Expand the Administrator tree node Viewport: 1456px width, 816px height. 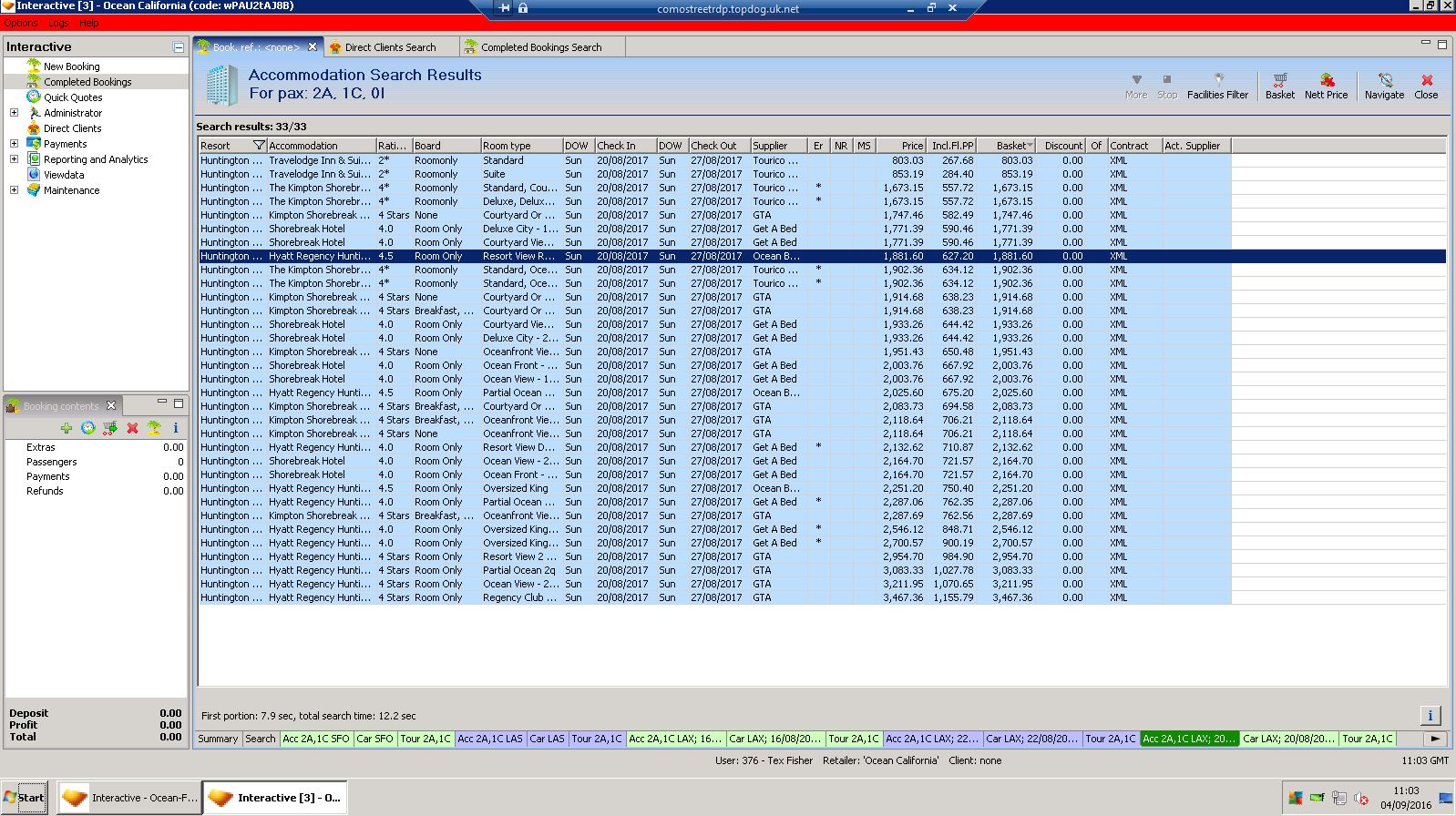tap(14, 113)
